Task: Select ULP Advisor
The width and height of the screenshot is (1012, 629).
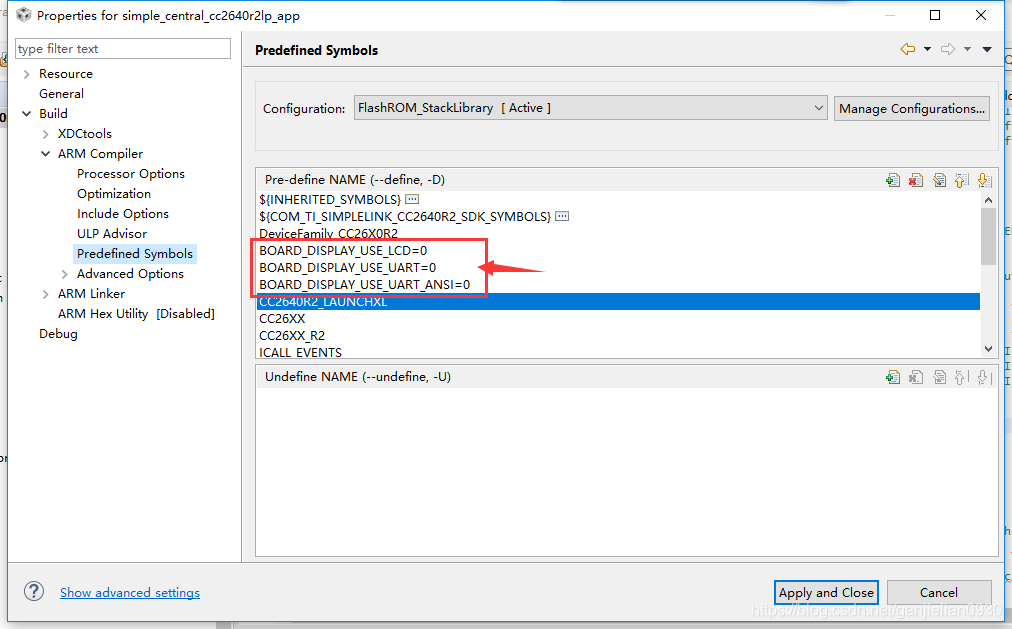Action: (x=112, y=234)
